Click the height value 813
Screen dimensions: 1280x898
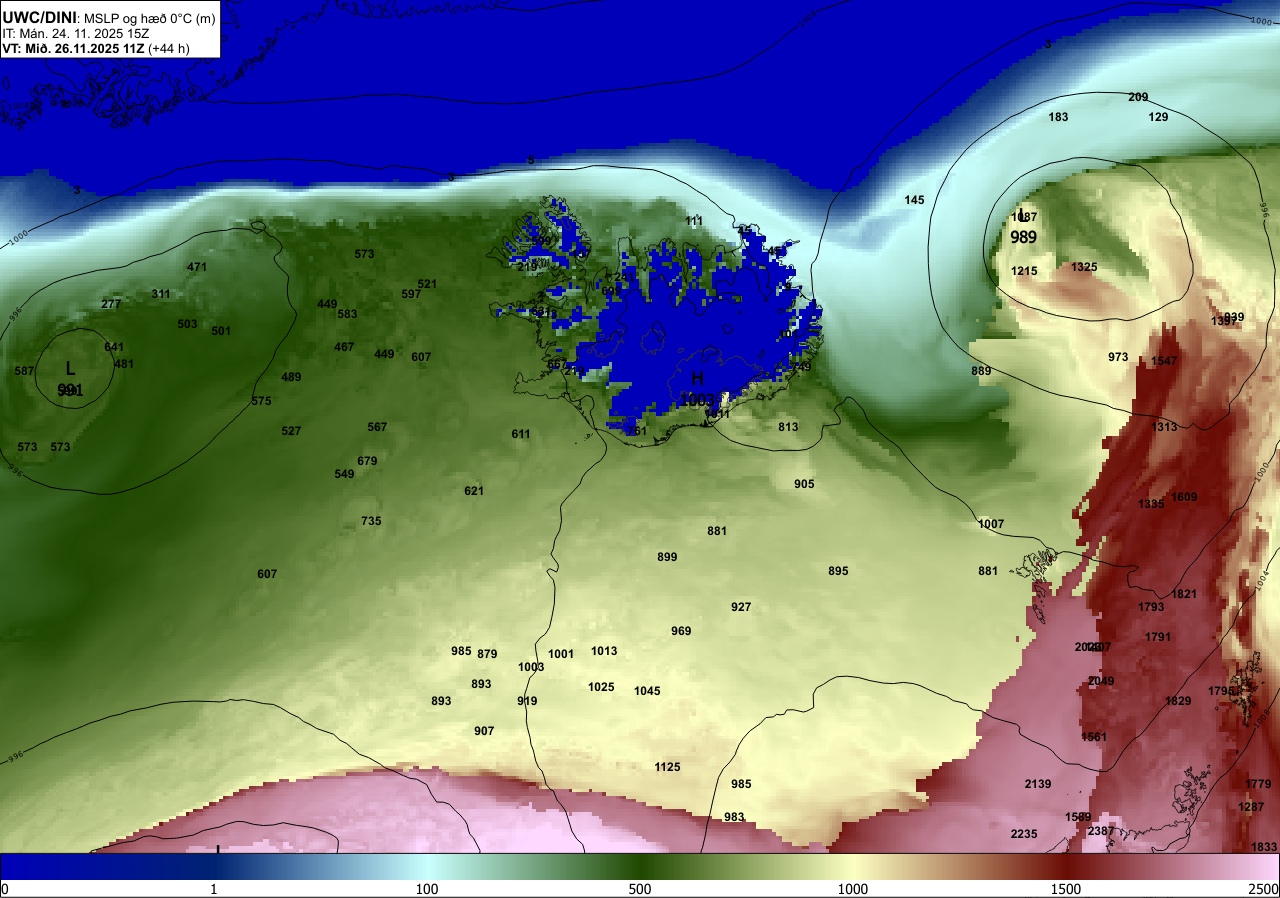click(x=788, y=427)
